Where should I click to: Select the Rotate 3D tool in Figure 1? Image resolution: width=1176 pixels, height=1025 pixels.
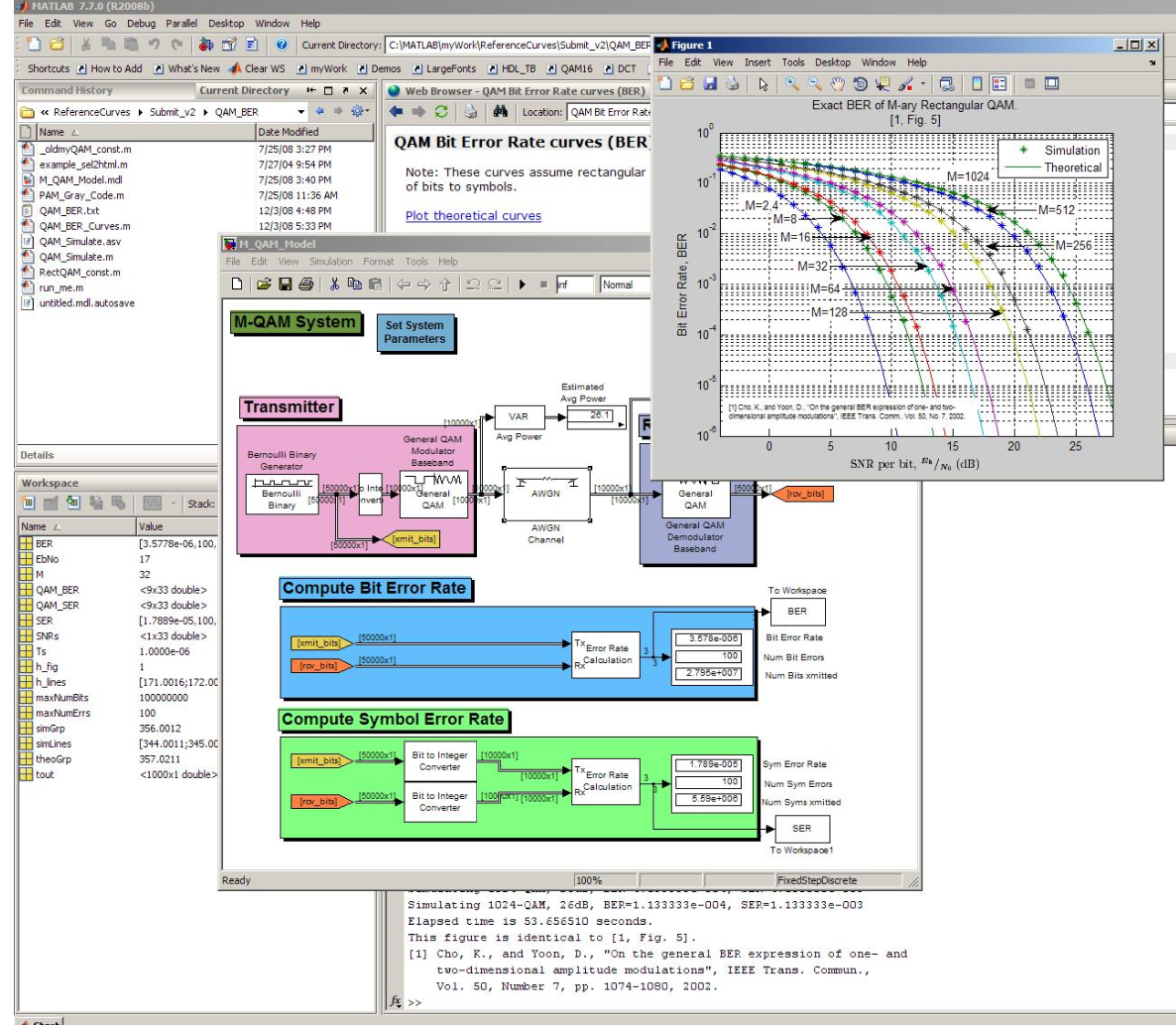[860, 82]
